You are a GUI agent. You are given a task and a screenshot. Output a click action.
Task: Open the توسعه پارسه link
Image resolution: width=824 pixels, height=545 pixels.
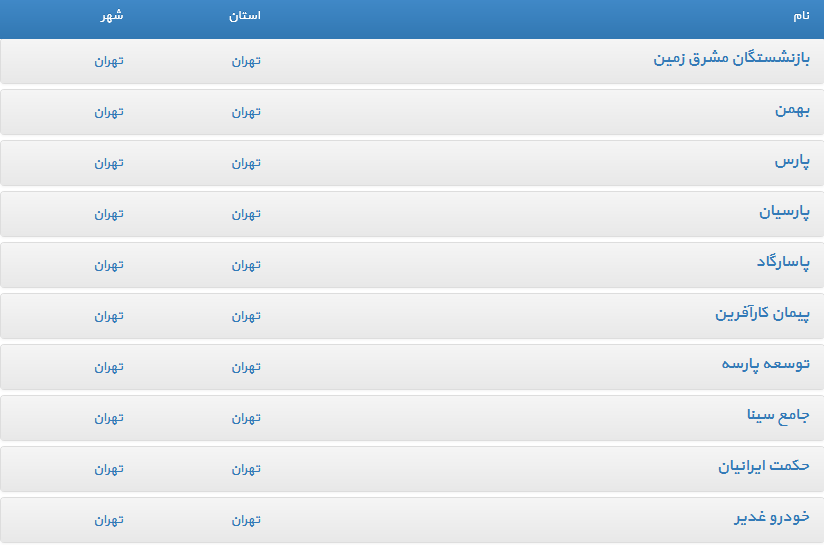765,364
